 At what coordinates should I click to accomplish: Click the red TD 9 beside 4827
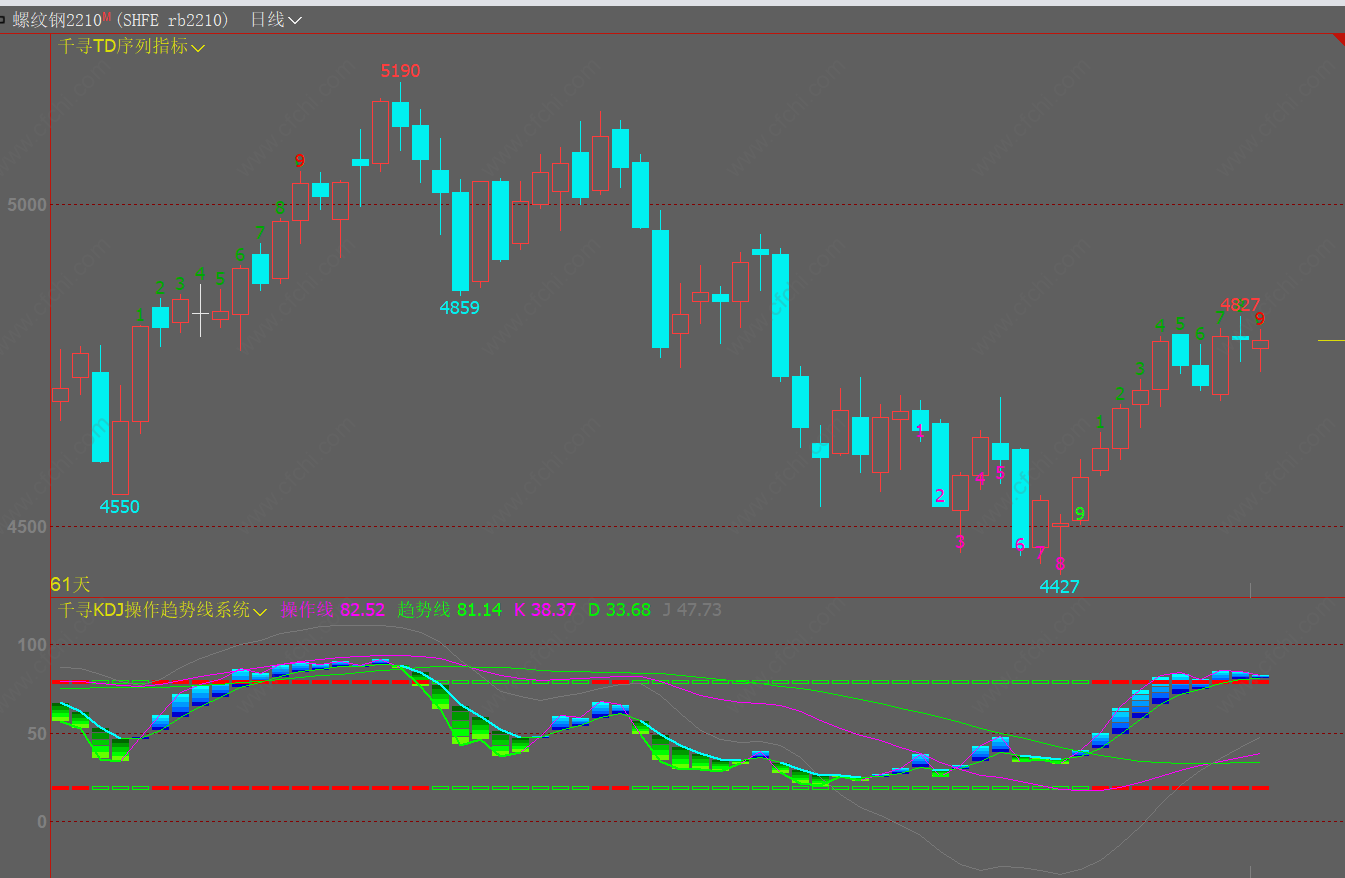[1260, 319]
